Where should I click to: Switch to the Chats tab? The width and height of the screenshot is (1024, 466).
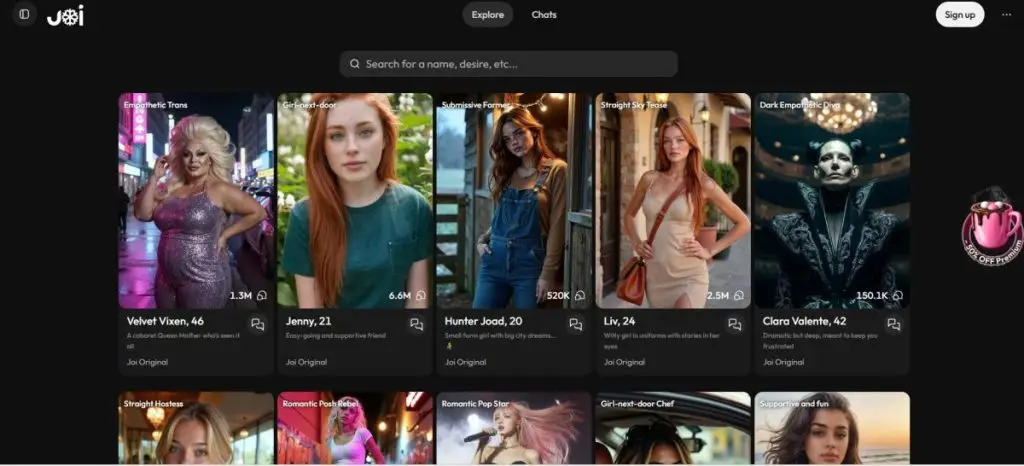coord(544,14)
